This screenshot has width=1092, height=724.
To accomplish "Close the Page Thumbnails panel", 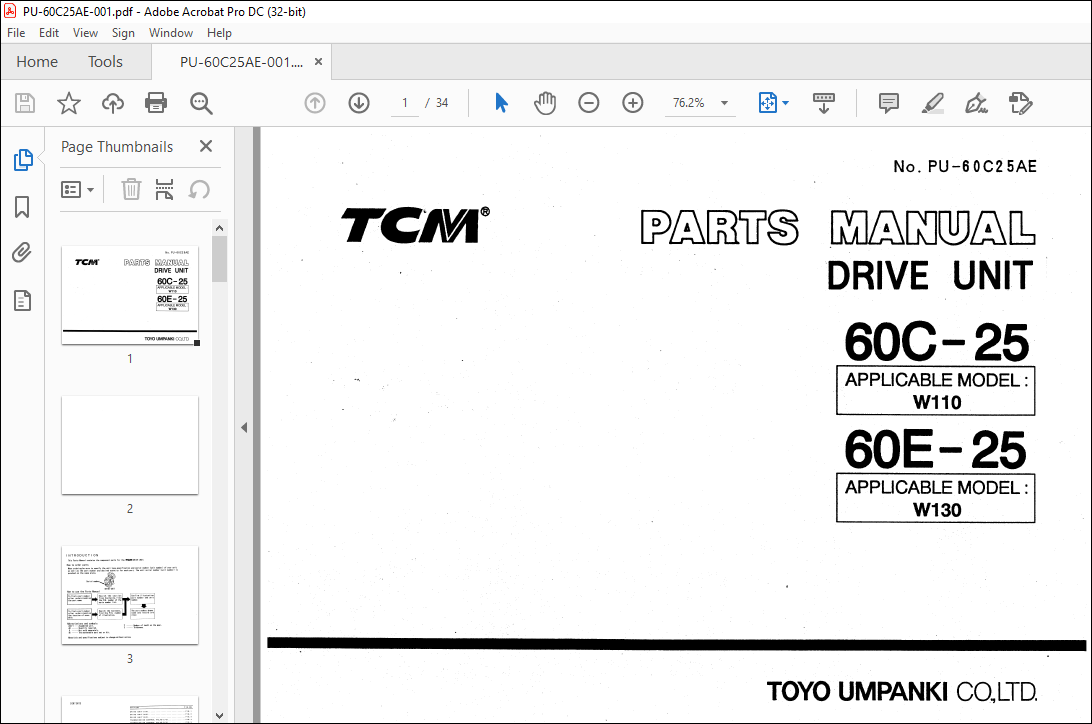I will point(205,146).
